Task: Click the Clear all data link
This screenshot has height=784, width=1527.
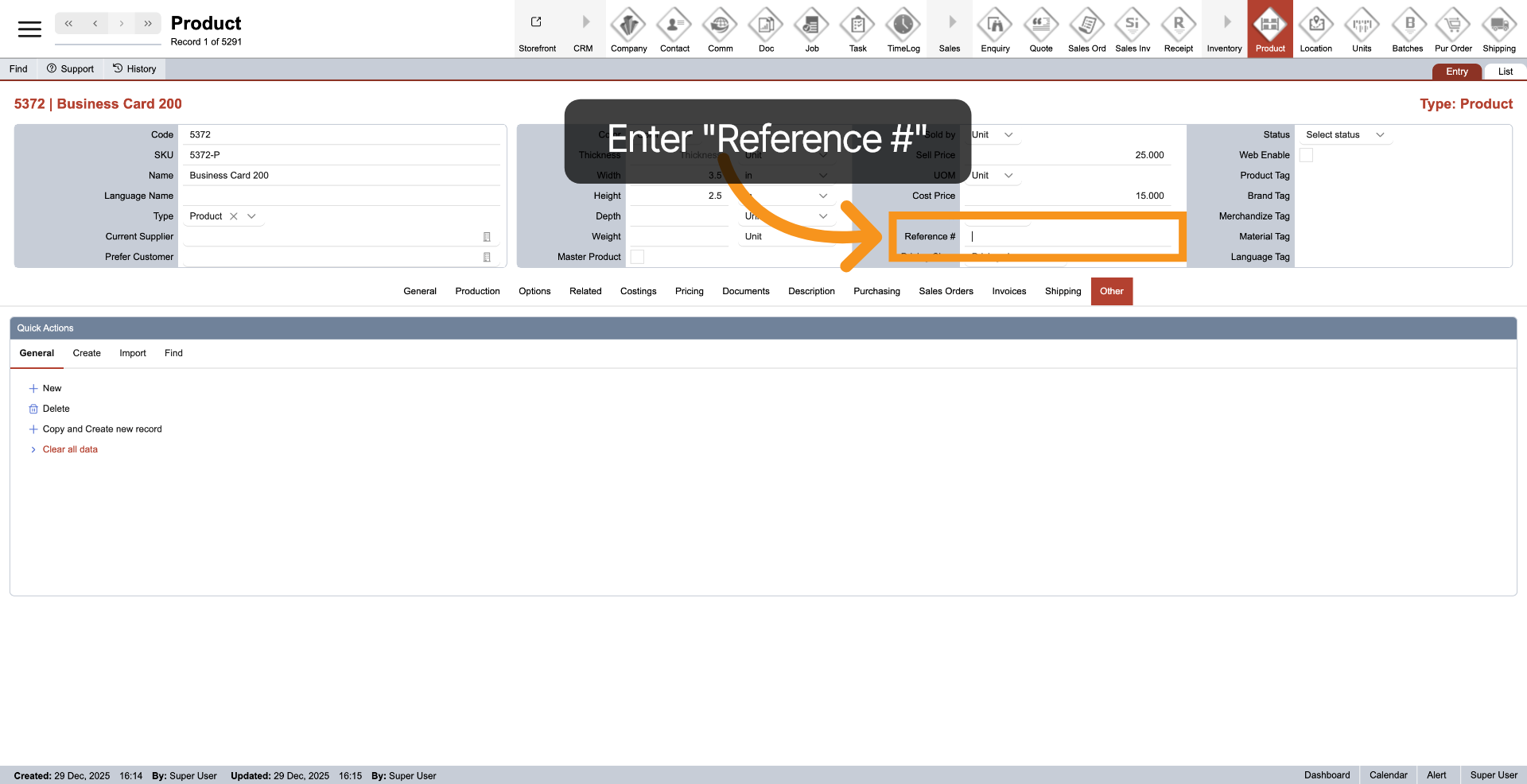Action: point(70,449)
